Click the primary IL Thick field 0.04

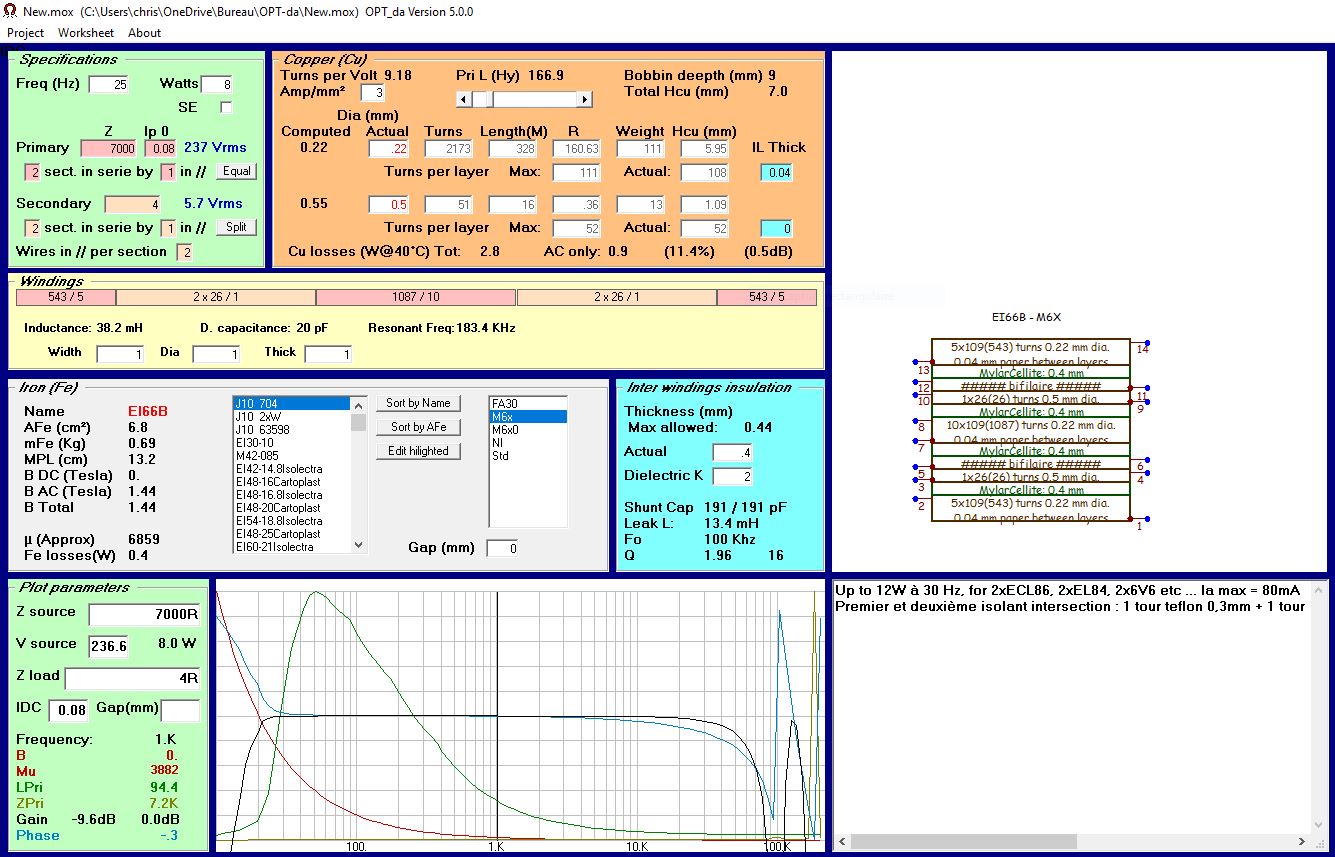click(x=776, y=172)
